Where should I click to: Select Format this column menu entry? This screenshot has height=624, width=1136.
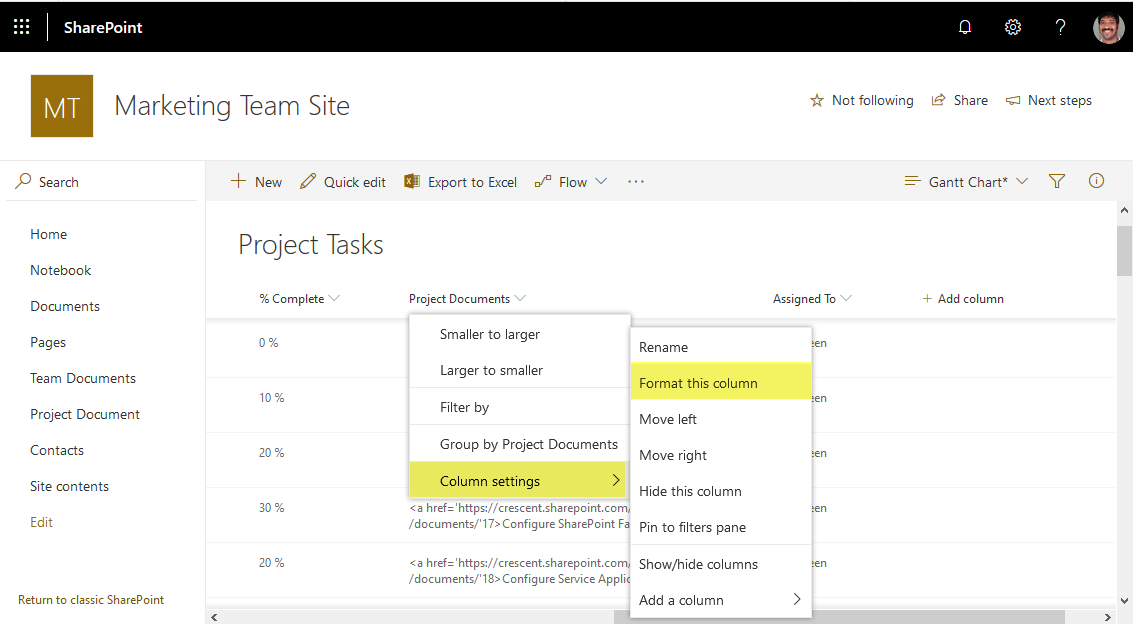tap(700, 382)
